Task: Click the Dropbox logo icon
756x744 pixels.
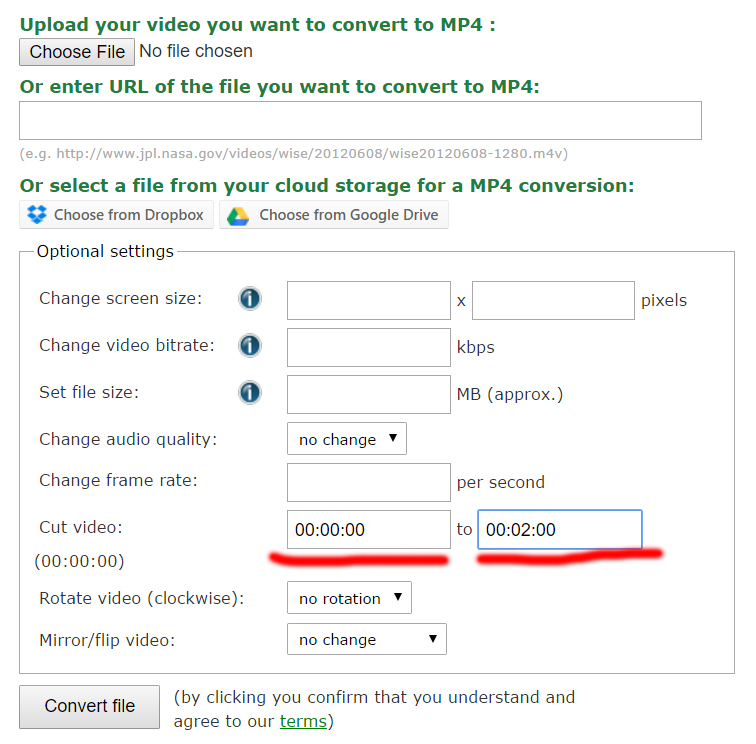Action: pos(37,215)
